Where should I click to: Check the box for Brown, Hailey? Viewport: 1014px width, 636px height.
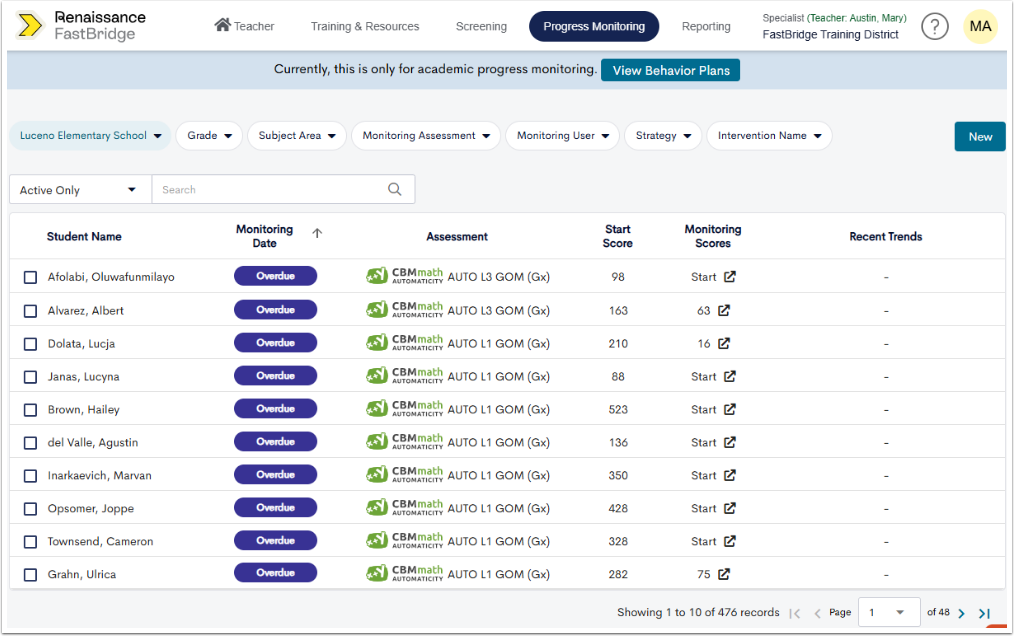[x=30, y=410]
